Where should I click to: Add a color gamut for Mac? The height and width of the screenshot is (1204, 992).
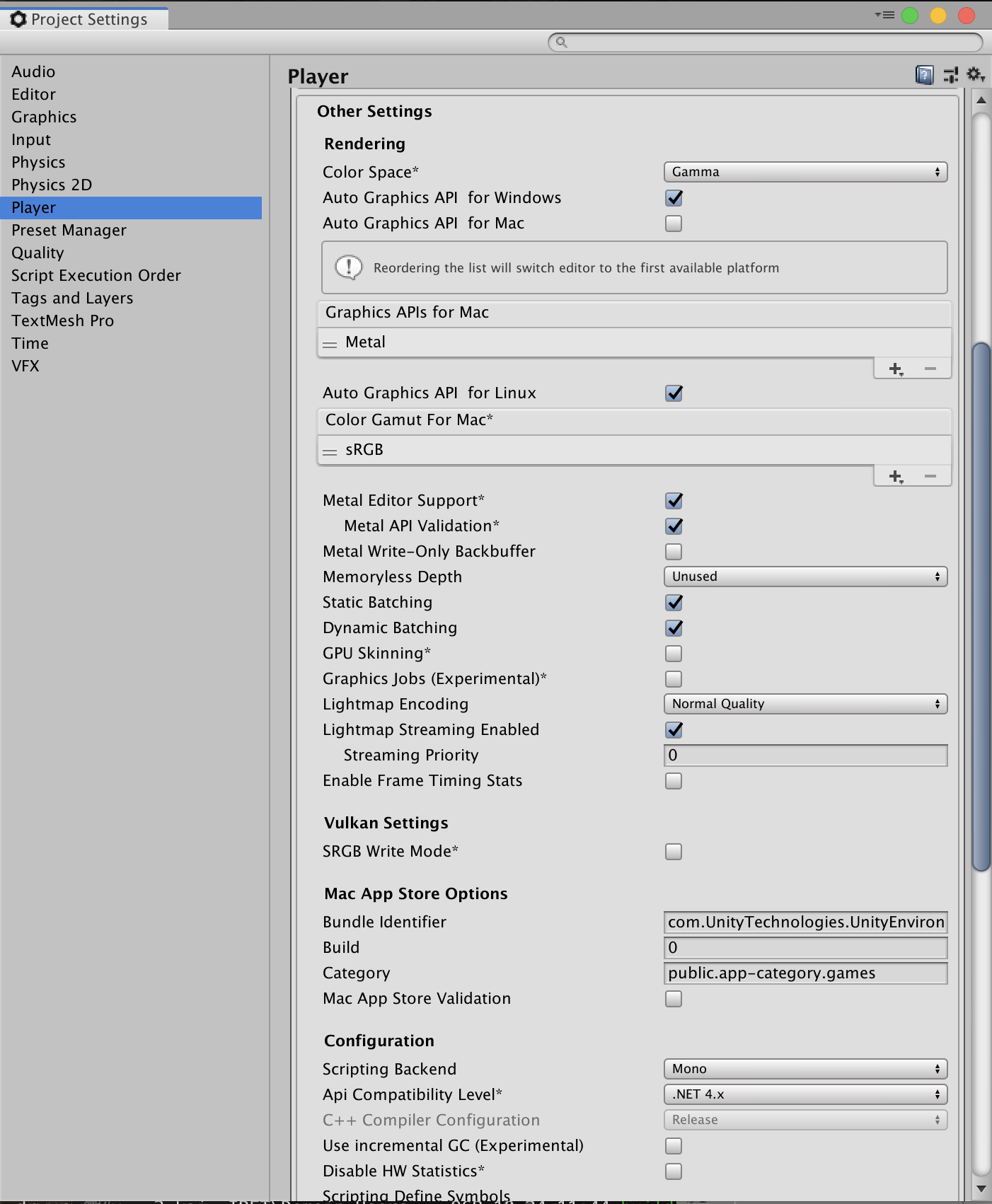(x=896, y=477)
